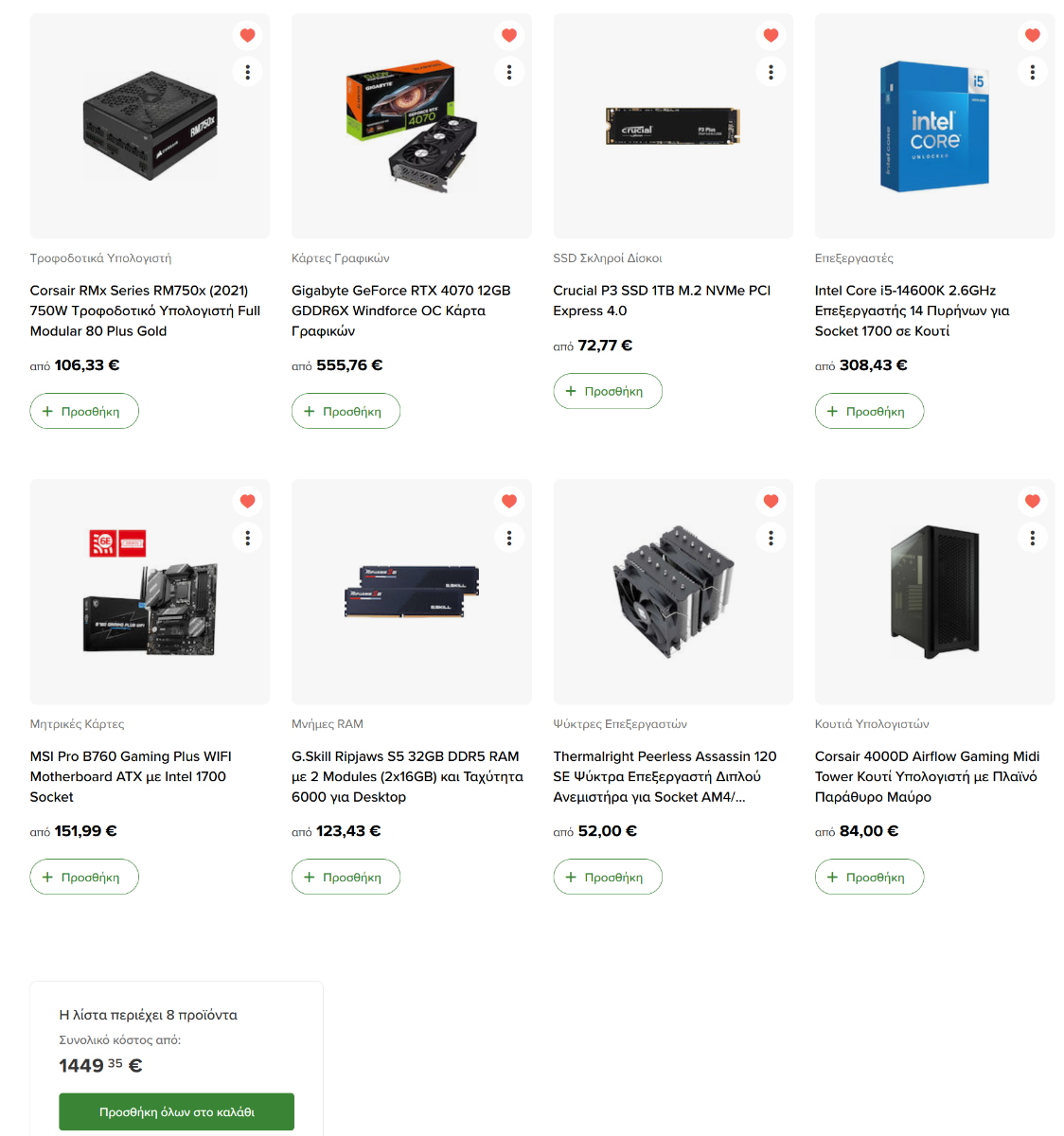Click three-dot icon on G.Skill Ripjaws RAM
The image size is (1064, 1136).
(509, 538)
